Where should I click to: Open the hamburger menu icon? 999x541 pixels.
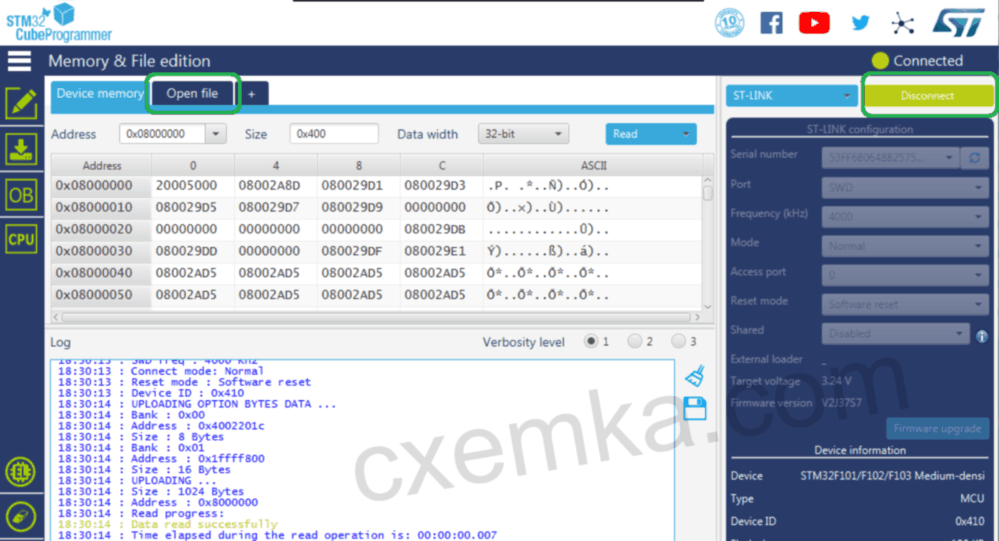(x=20, y=61)
